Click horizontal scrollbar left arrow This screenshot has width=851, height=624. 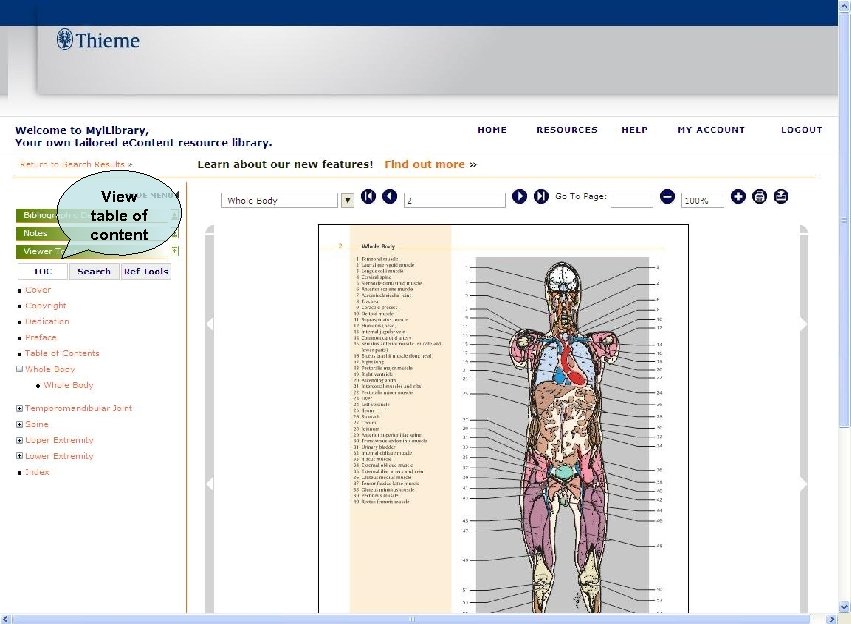pyautogui.click(x=5, y=619)
